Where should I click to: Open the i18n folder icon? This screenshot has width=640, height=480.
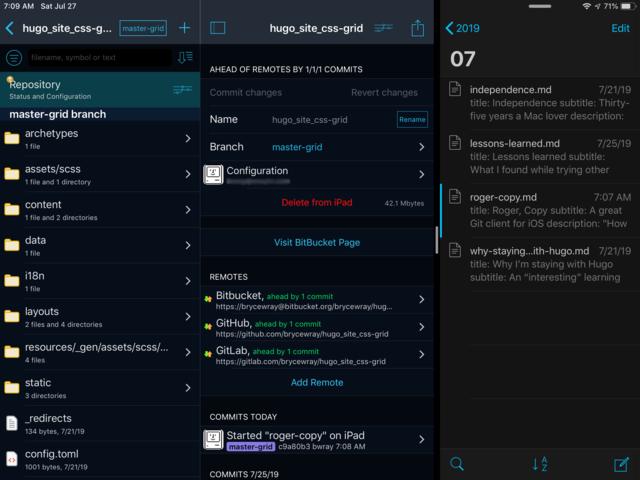(x=12, y=281)
